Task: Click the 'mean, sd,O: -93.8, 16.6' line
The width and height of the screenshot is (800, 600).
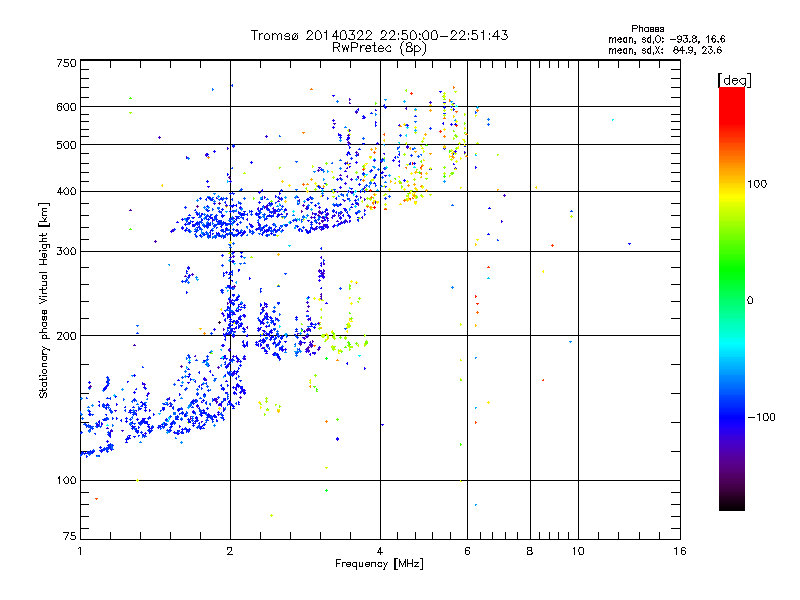Action: pos(666,39)
